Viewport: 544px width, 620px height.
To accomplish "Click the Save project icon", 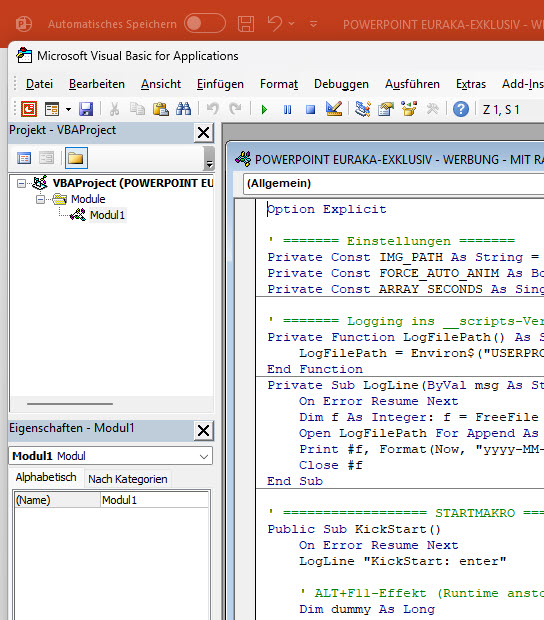I will pyautogui.click(x=86, y=109).
